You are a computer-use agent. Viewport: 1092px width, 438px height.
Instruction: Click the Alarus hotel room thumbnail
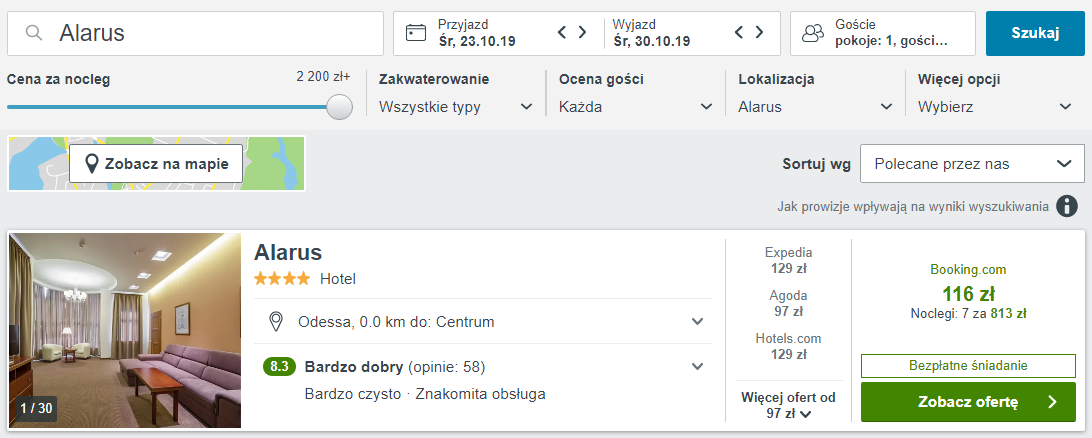125,330
